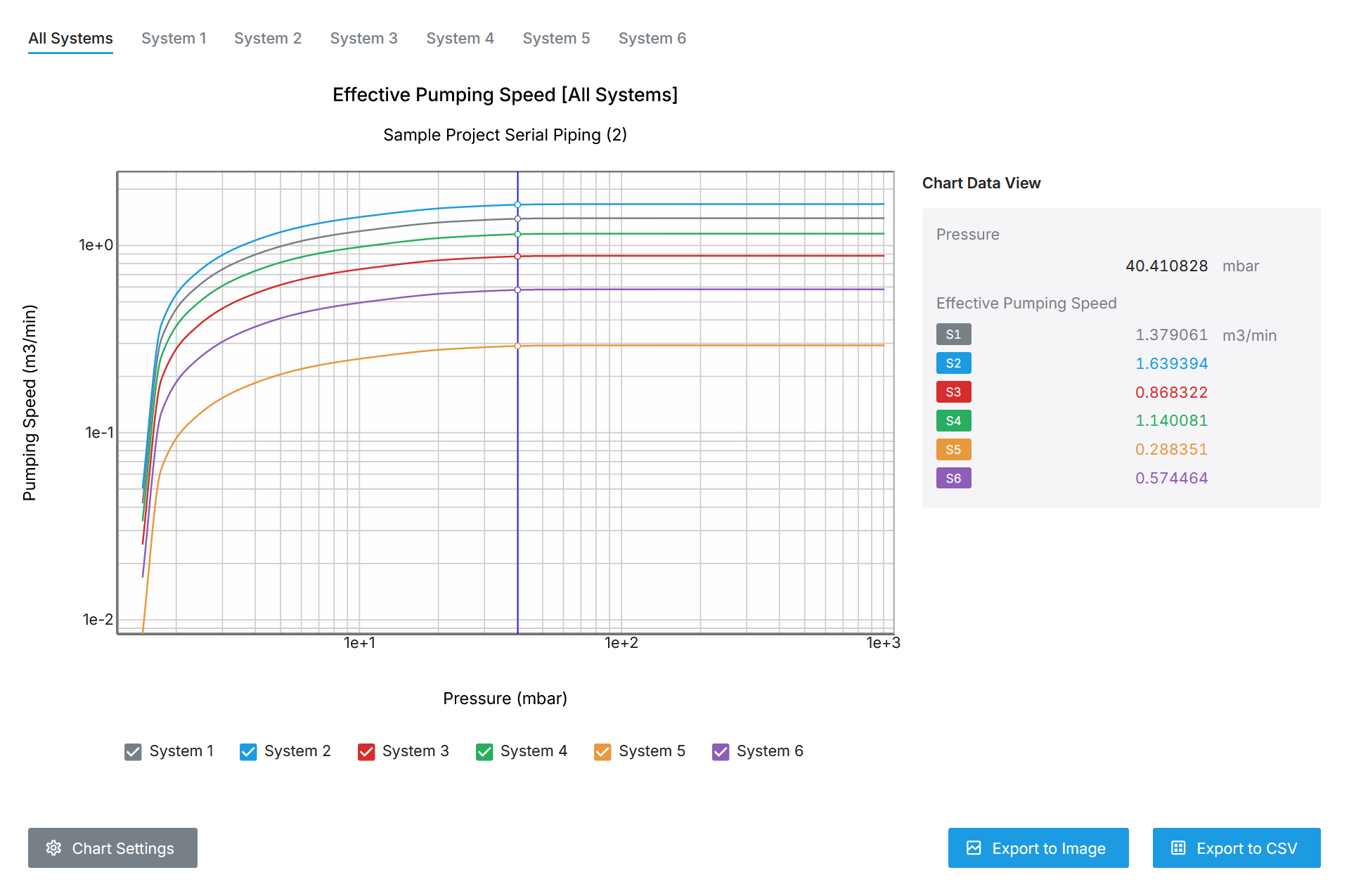The image size is (1349, 896).
Task: Click the S4 value 1.140081
Action: (1171, 421)
